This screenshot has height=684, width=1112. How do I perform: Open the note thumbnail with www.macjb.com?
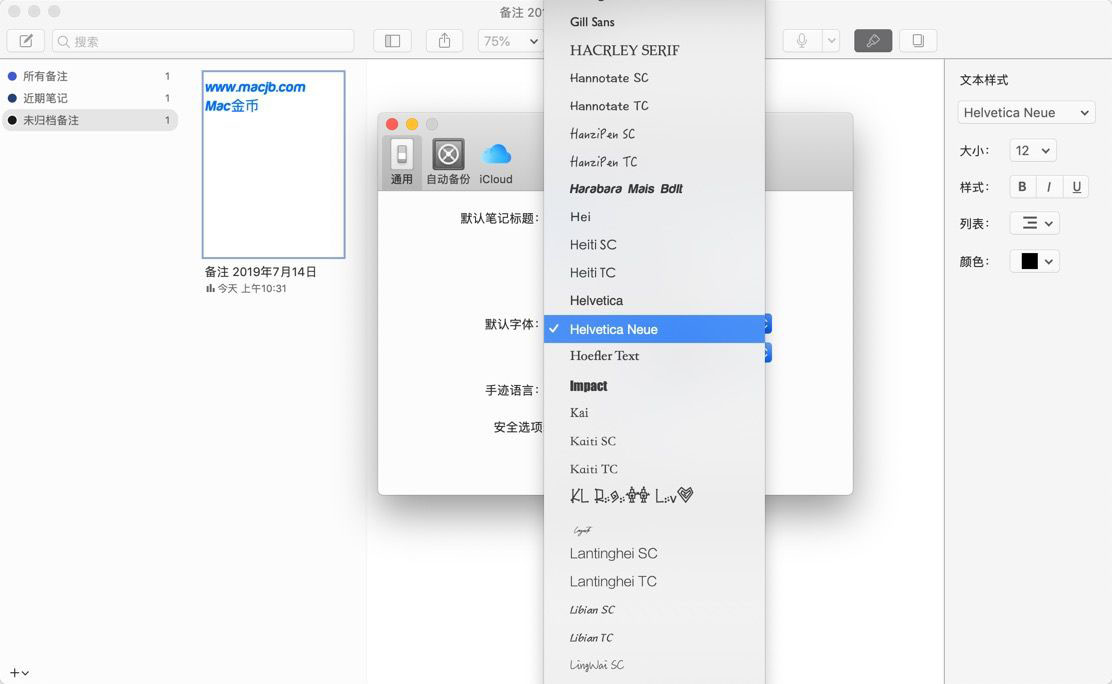(x=274, y=165)
